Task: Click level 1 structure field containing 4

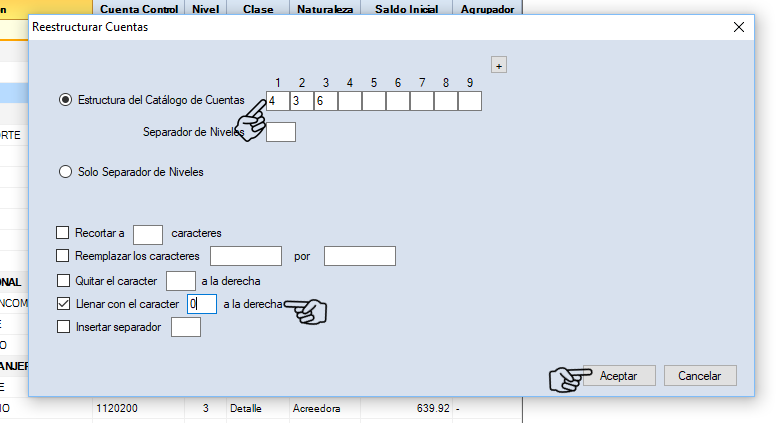Action: [277, 101]
